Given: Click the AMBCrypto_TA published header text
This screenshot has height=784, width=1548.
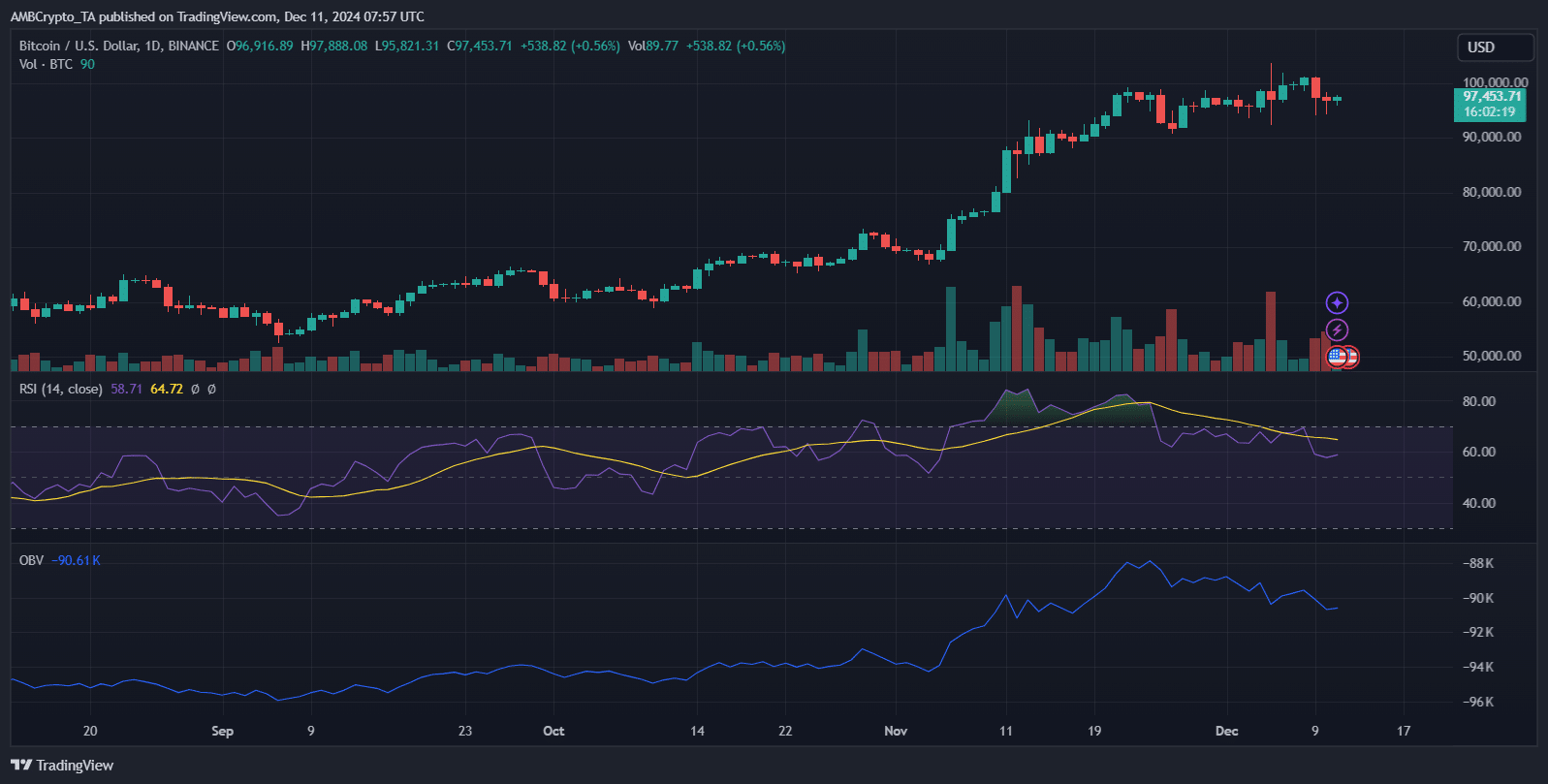Looking at the screenshot, I should pyautogui.click(x=217, y=16).
